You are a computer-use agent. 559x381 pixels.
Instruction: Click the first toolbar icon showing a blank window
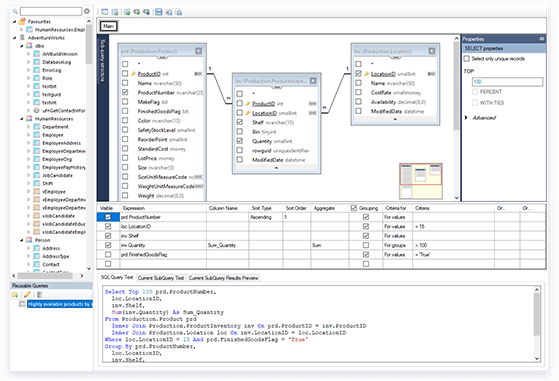(x=104, y=12)
